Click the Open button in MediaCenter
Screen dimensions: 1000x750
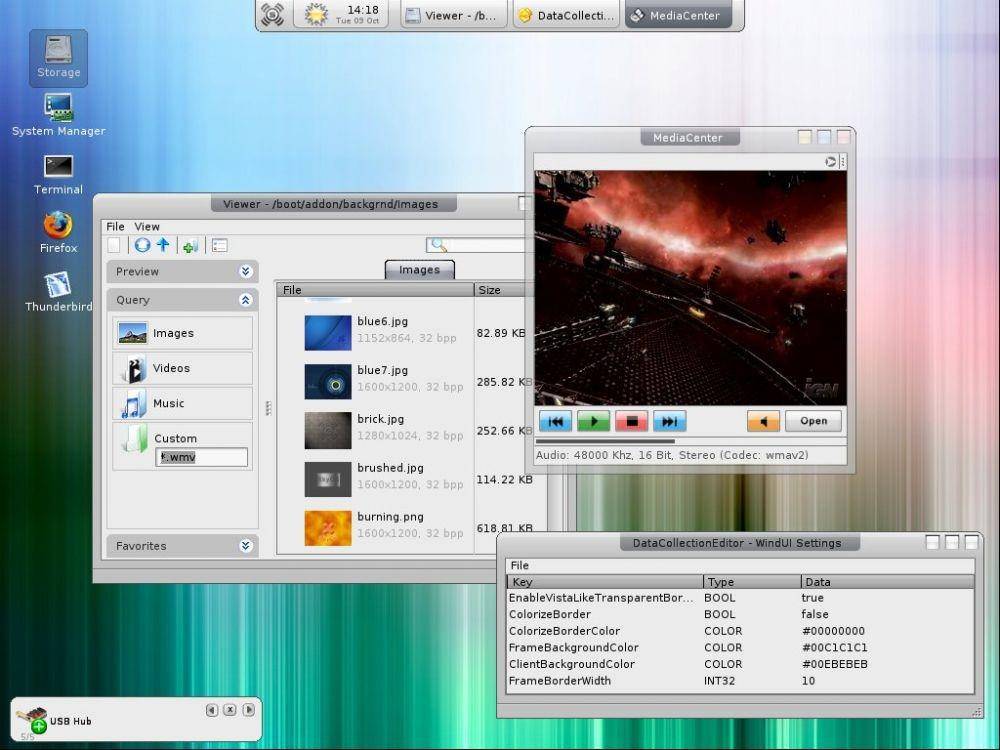pyautogui.click(x=813, y=421)
